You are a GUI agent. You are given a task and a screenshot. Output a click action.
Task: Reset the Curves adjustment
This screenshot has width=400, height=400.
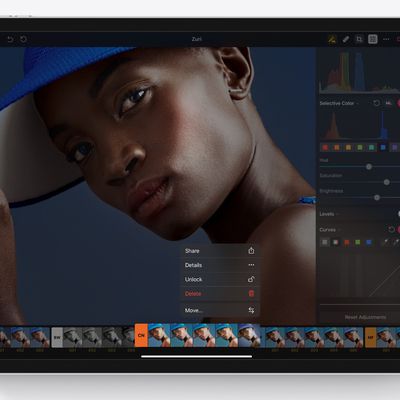click(x=391, y=229)
